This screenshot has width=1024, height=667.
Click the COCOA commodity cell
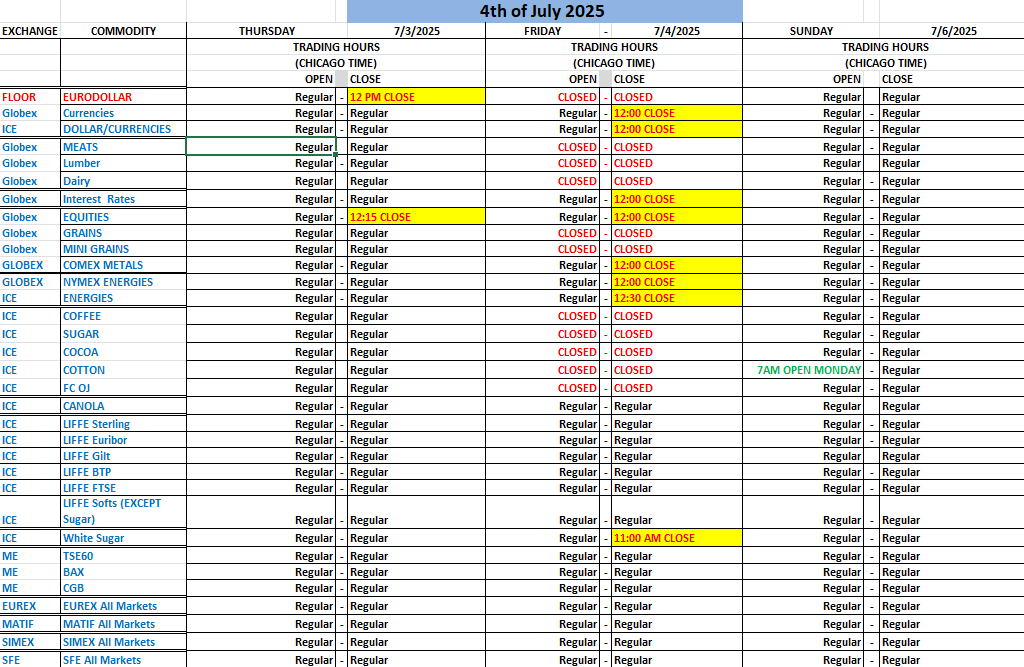click(123, 352)
